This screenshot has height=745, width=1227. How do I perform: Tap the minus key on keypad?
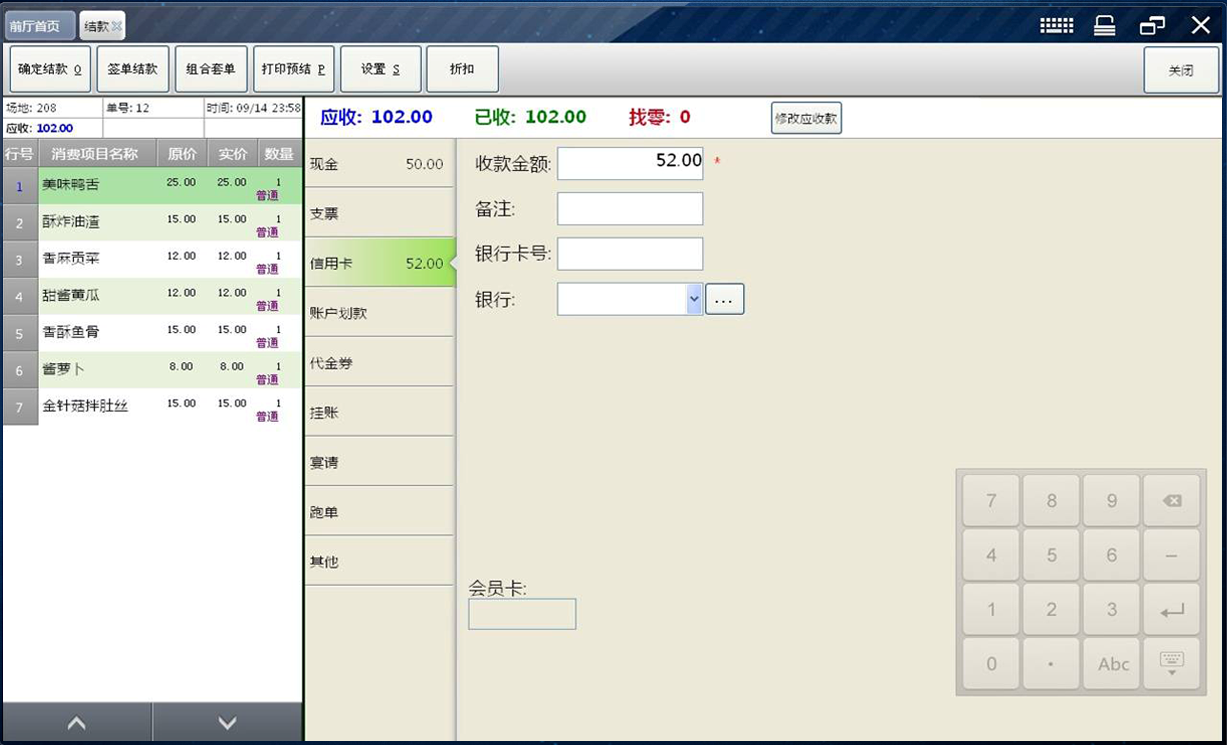pos(1172,555)
